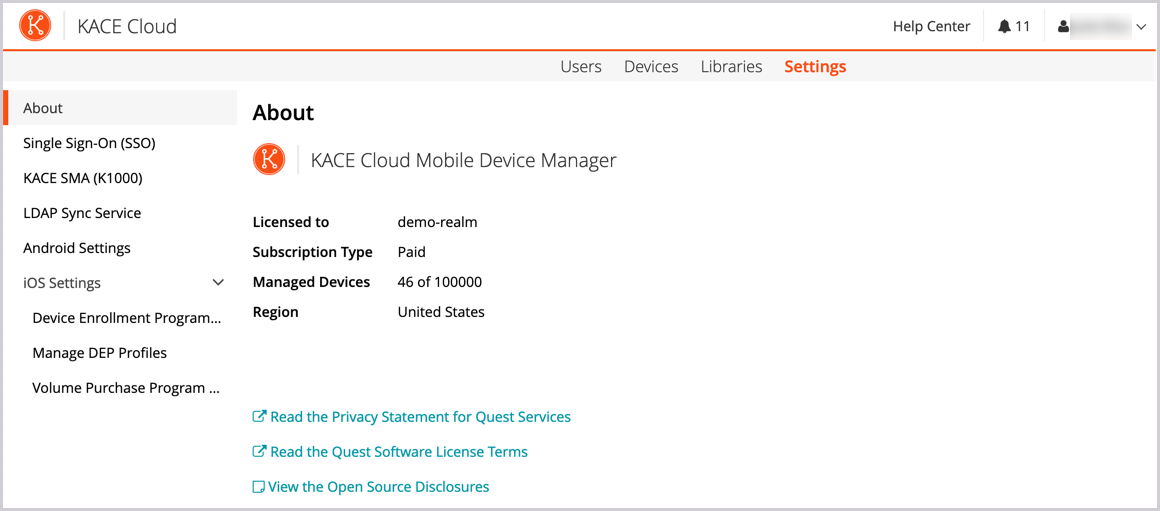
Task: Select Single Sign-On (SSO) in sidebar
Action: 89,143
